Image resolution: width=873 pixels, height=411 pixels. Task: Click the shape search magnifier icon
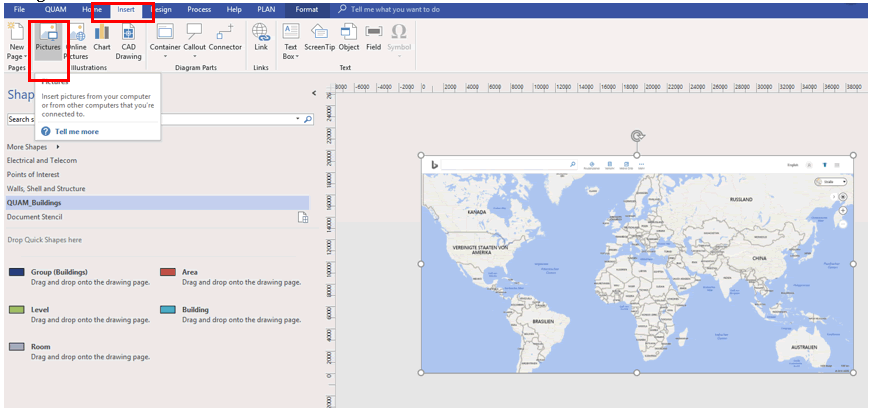click(x=308, y=119)
